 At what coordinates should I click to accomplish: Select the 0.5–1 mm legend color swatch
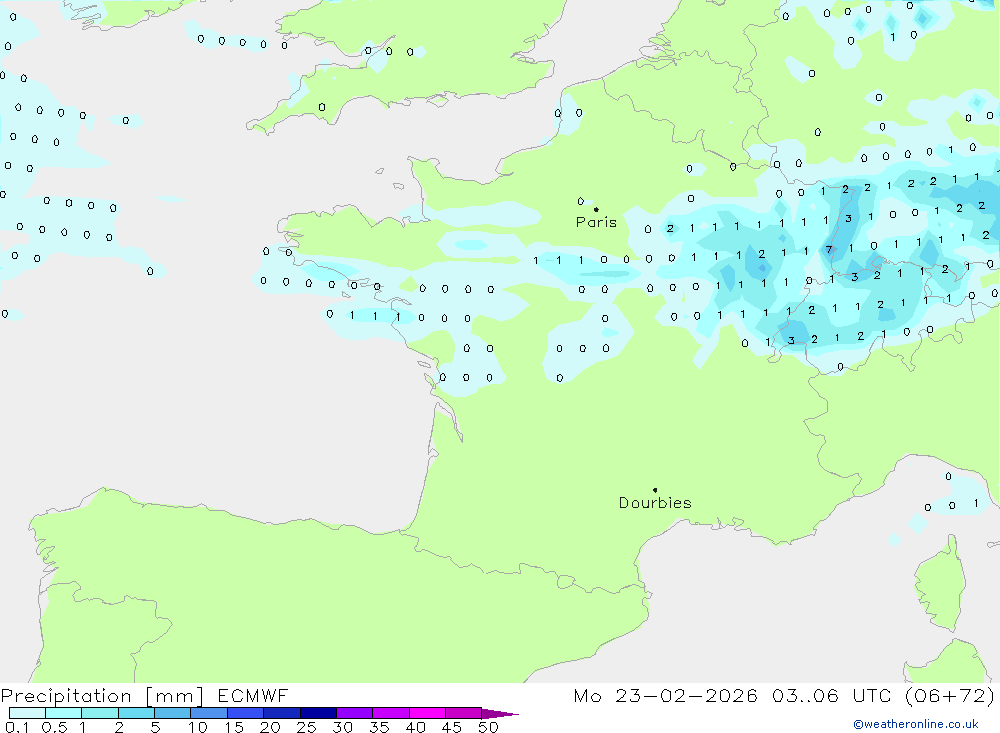64,713
